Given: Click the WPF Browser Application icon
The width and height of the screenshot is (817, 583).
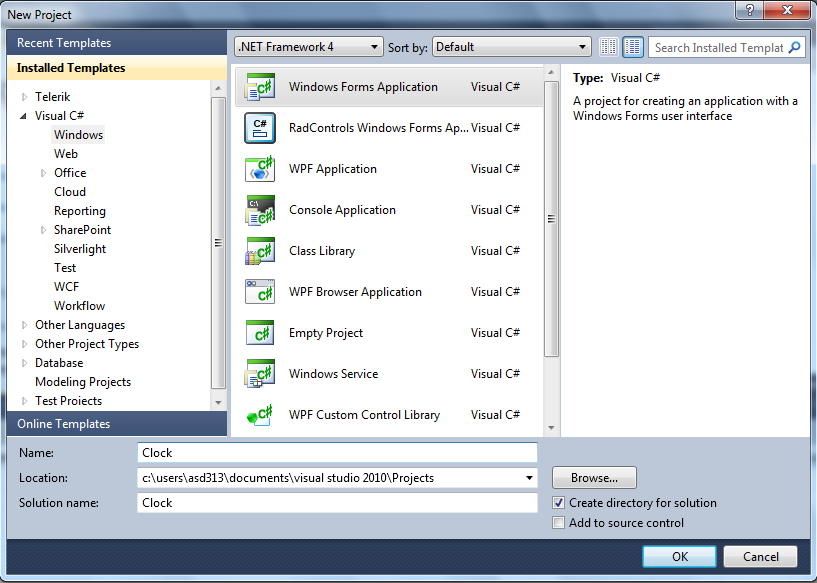Looking at the screenshot, I should (259, 292).
